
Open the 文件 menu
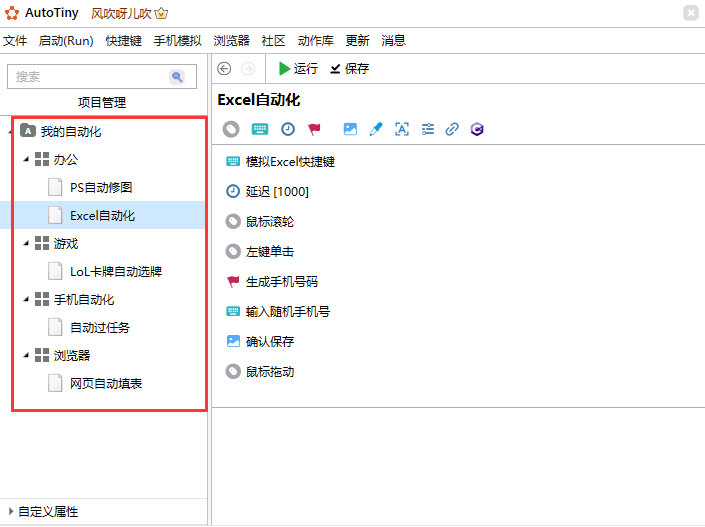tap(15, 41)
